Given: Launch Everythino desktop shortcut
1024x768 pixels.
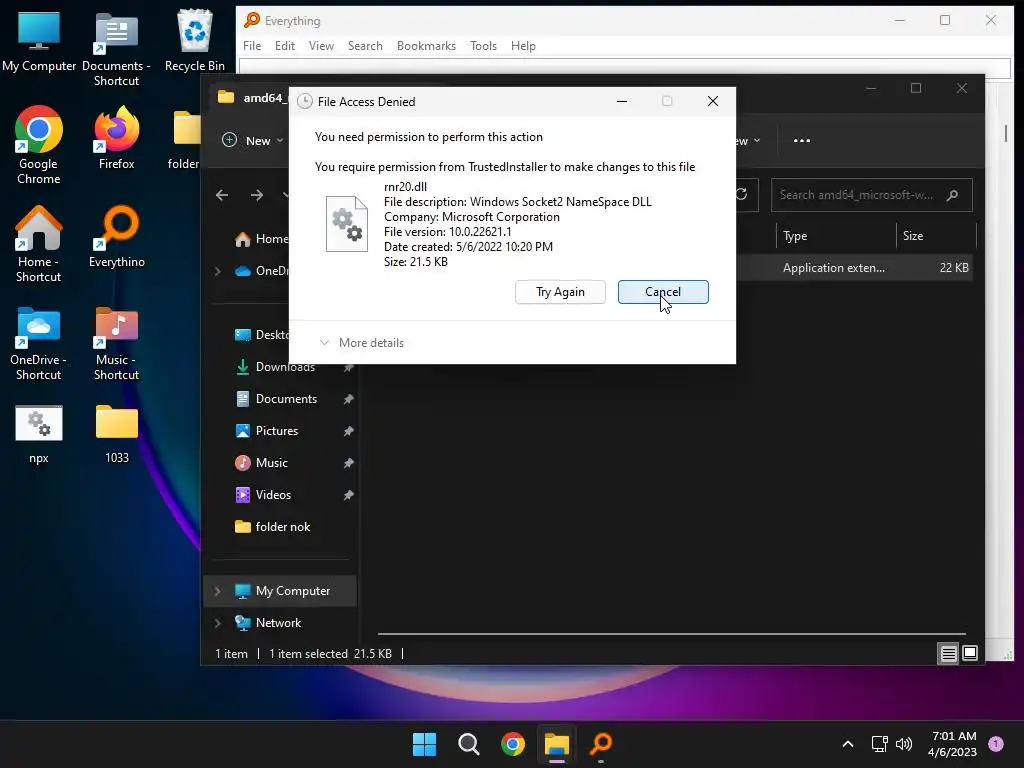Looking at the screenshot, I should [116, 236].
